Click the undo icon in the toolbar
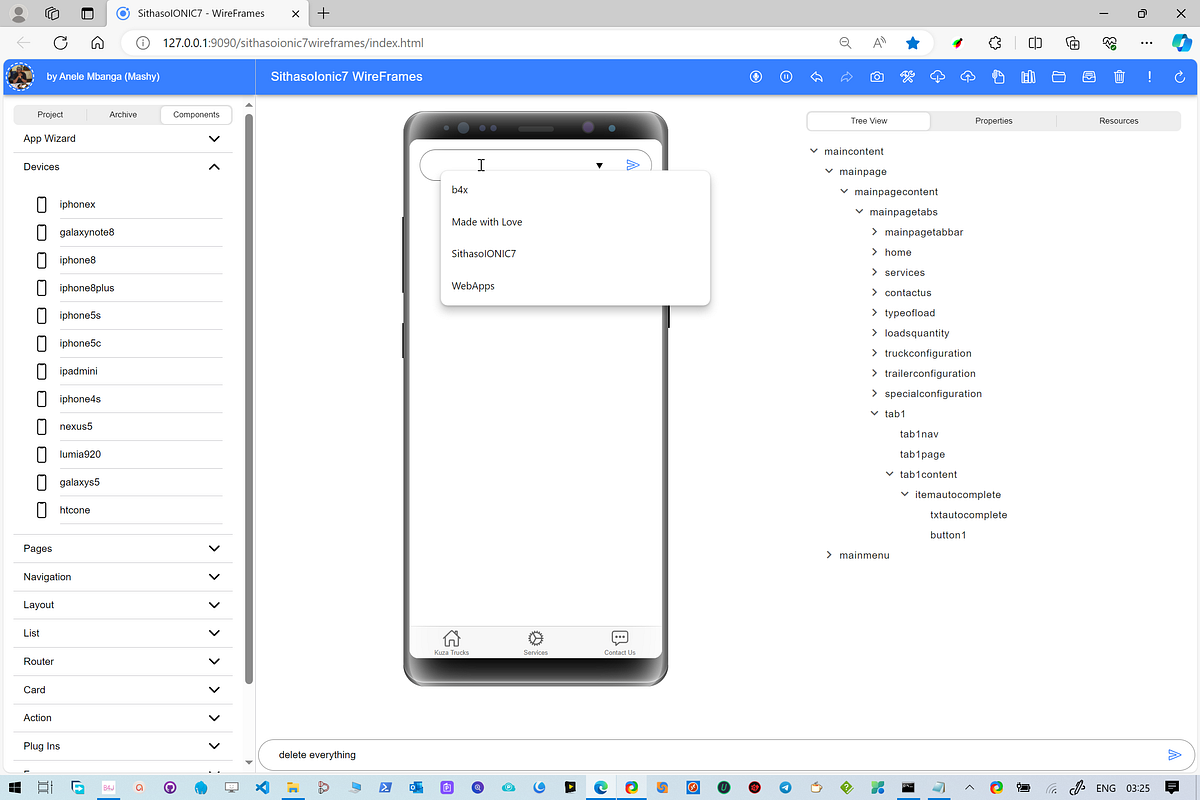This screenshot has height=800, width=1200. [x=816, y=77]
